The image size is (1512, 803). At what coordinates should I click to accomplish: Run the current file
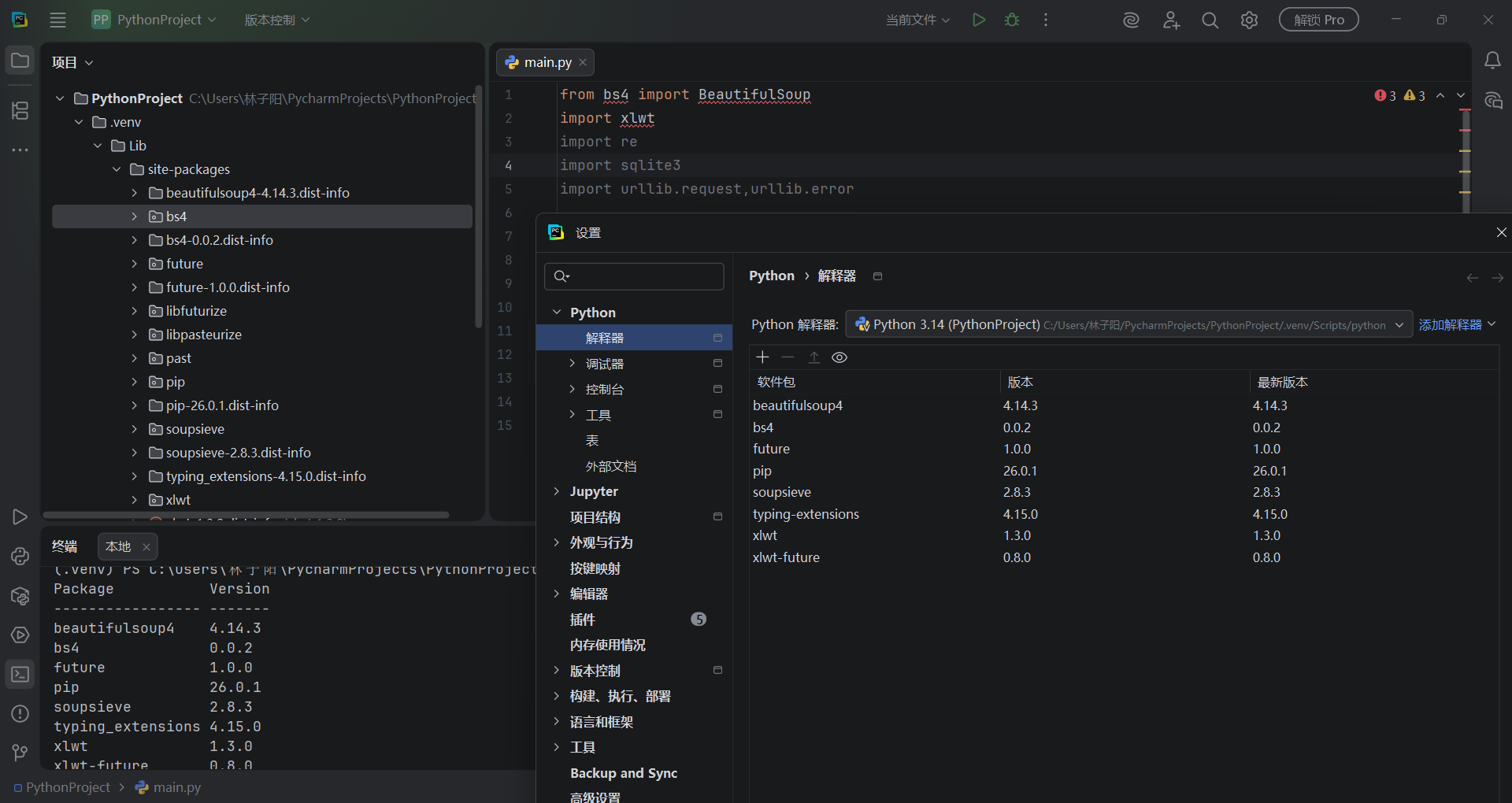[x=978, y=20]
